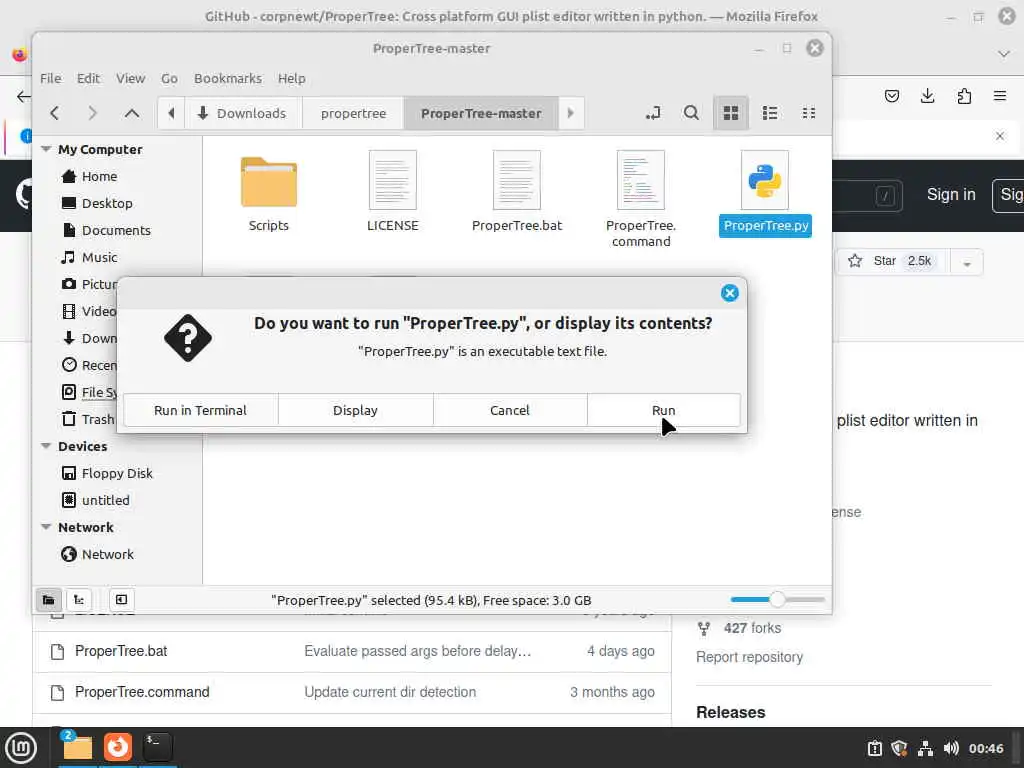Open Firefox extensions menu
This screenshot has width=1024, height=768.
[964, 97]
